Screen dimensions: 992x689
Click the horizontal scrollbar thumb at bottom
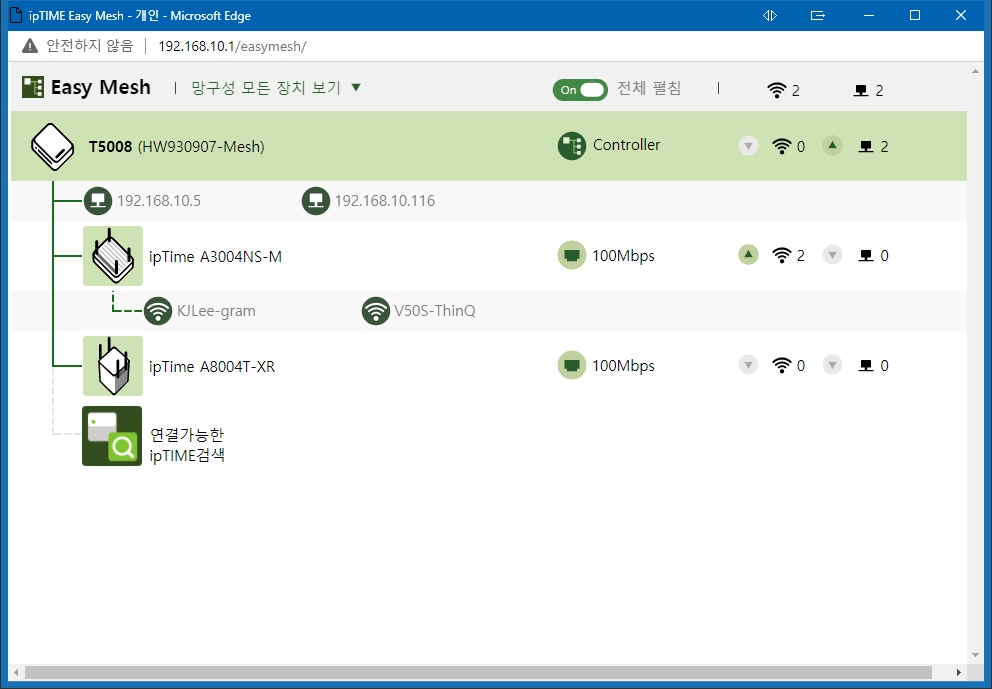(478, 672)
